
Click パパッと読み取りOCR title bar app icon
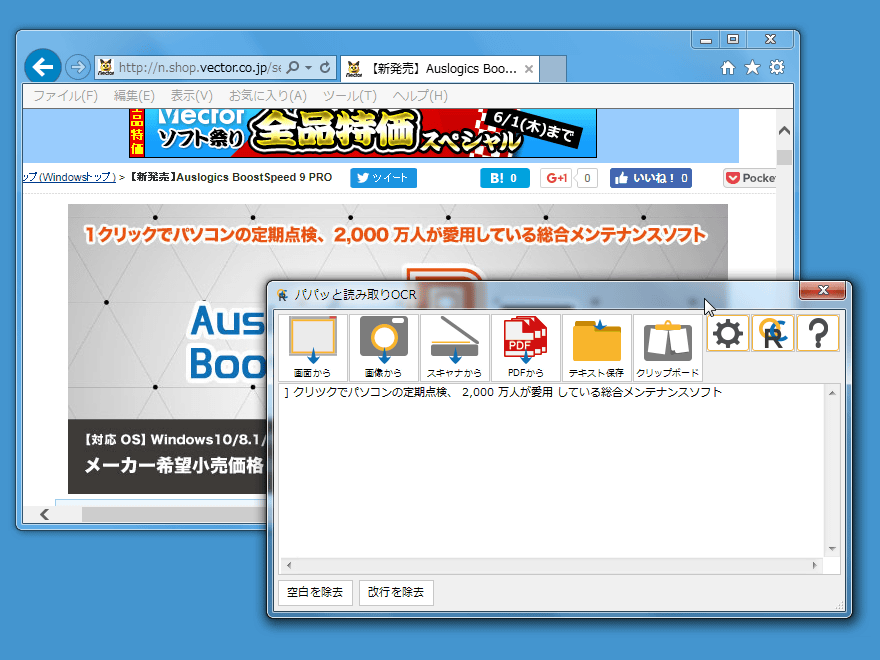[x=282, y=295]
